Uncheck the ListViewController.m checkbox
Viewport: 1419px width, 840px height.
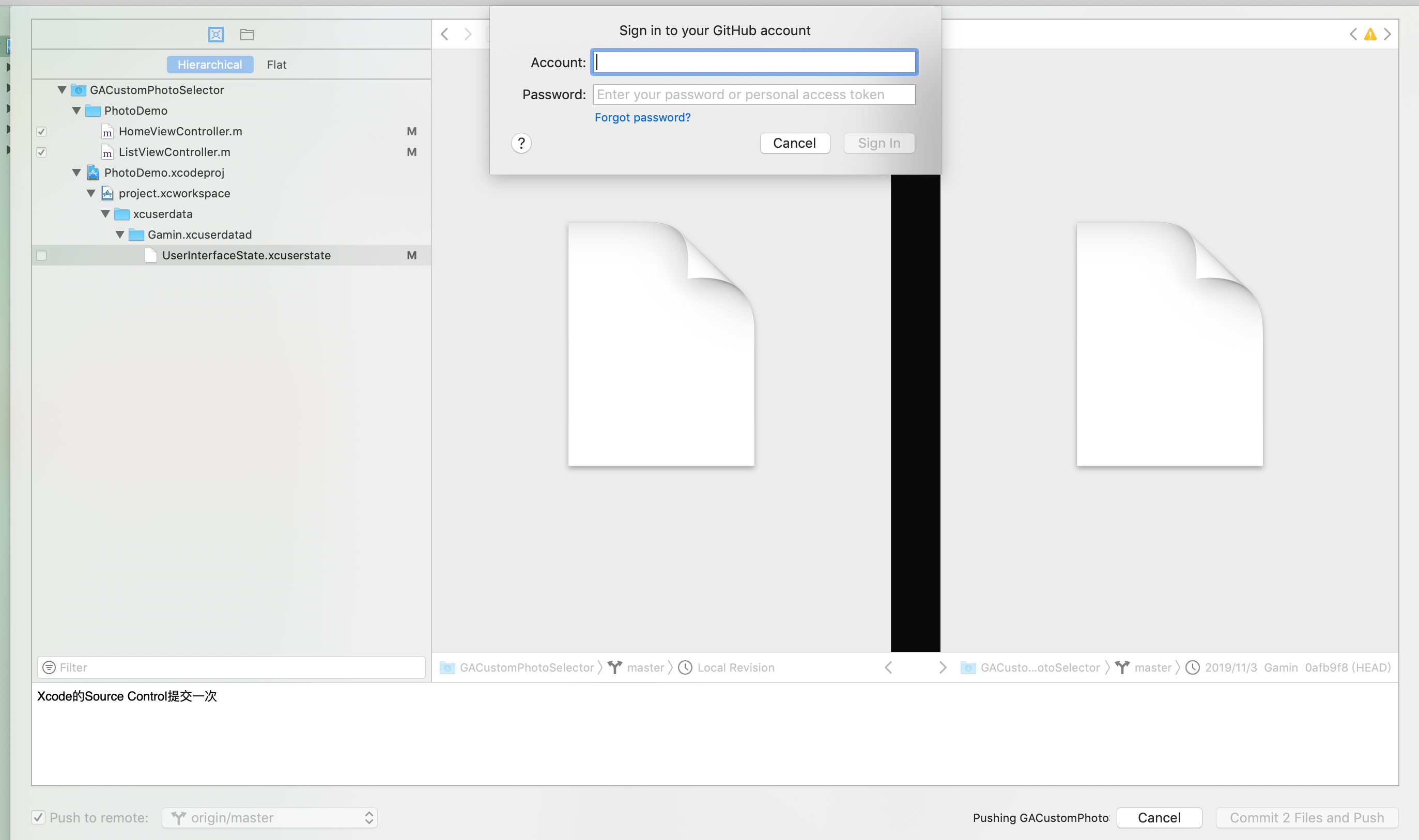(41, 152)
